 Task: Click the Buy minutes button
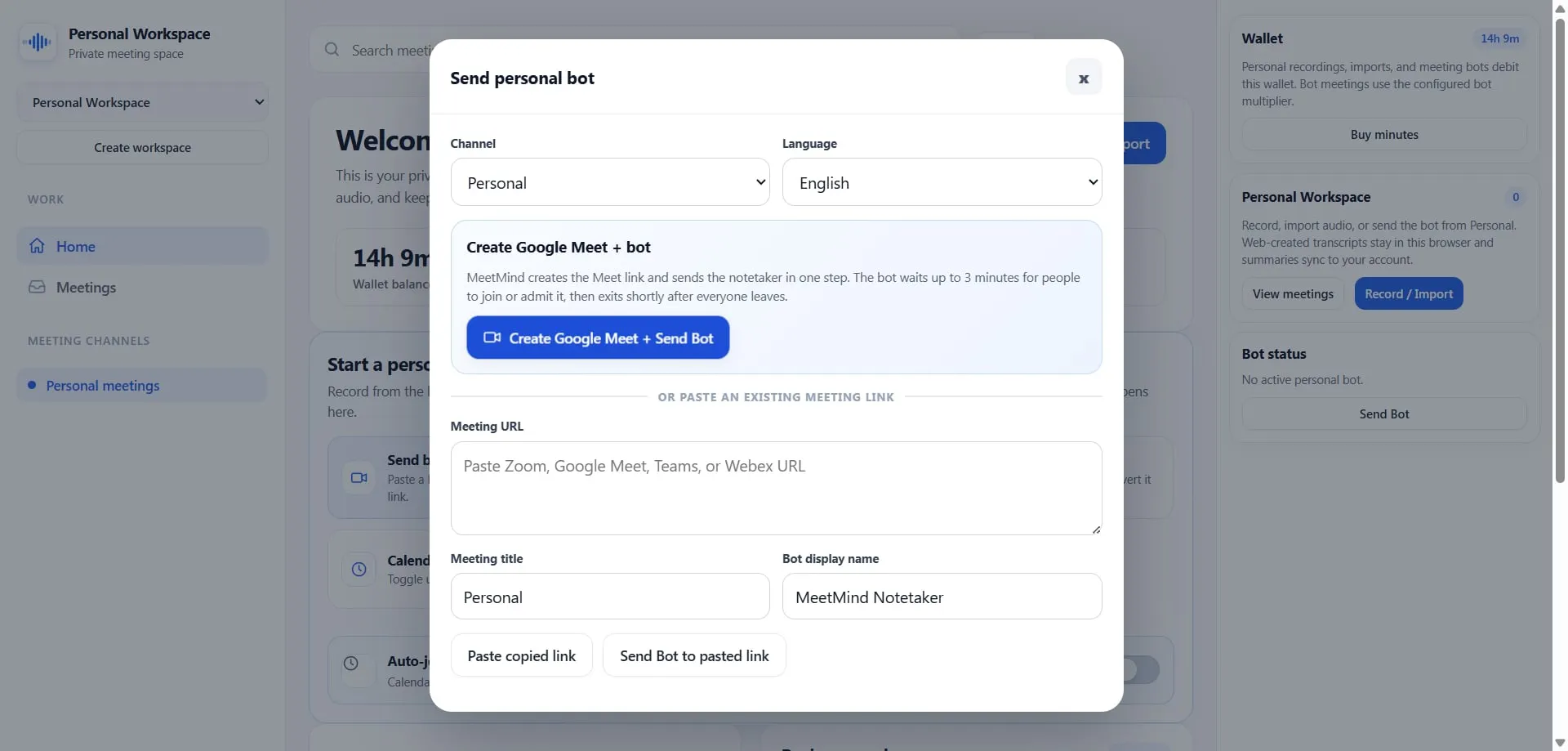coord(1384,135)
